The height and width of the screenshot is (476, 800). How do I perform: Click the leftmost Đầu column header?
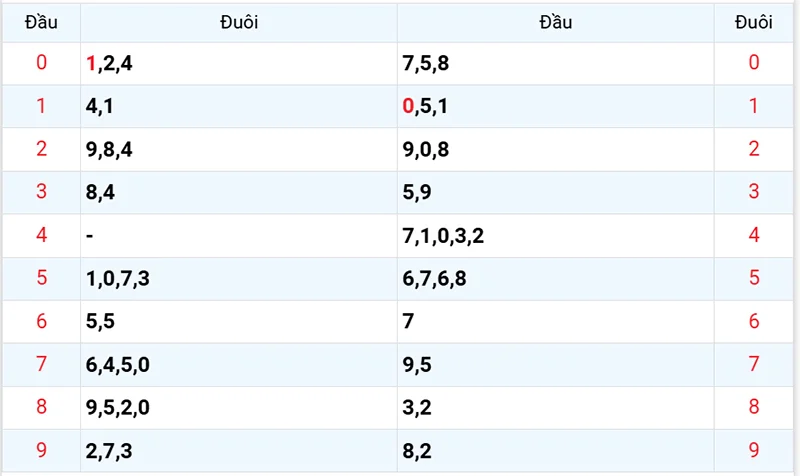click(x=41, y=22)
